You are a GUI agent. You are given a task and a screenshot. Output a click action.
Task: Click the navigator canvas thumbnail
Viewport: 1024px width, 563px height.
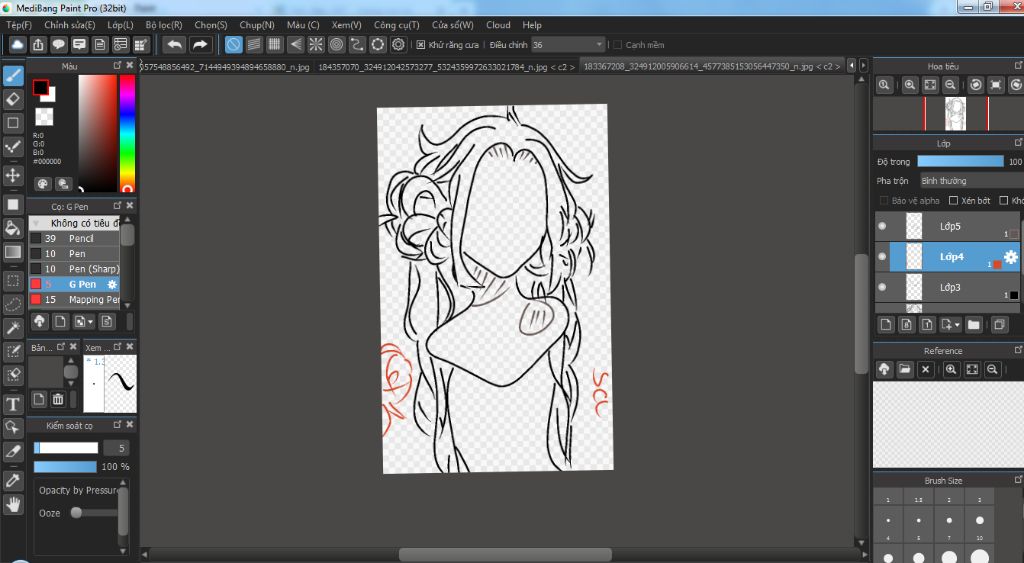coord(955,114)
